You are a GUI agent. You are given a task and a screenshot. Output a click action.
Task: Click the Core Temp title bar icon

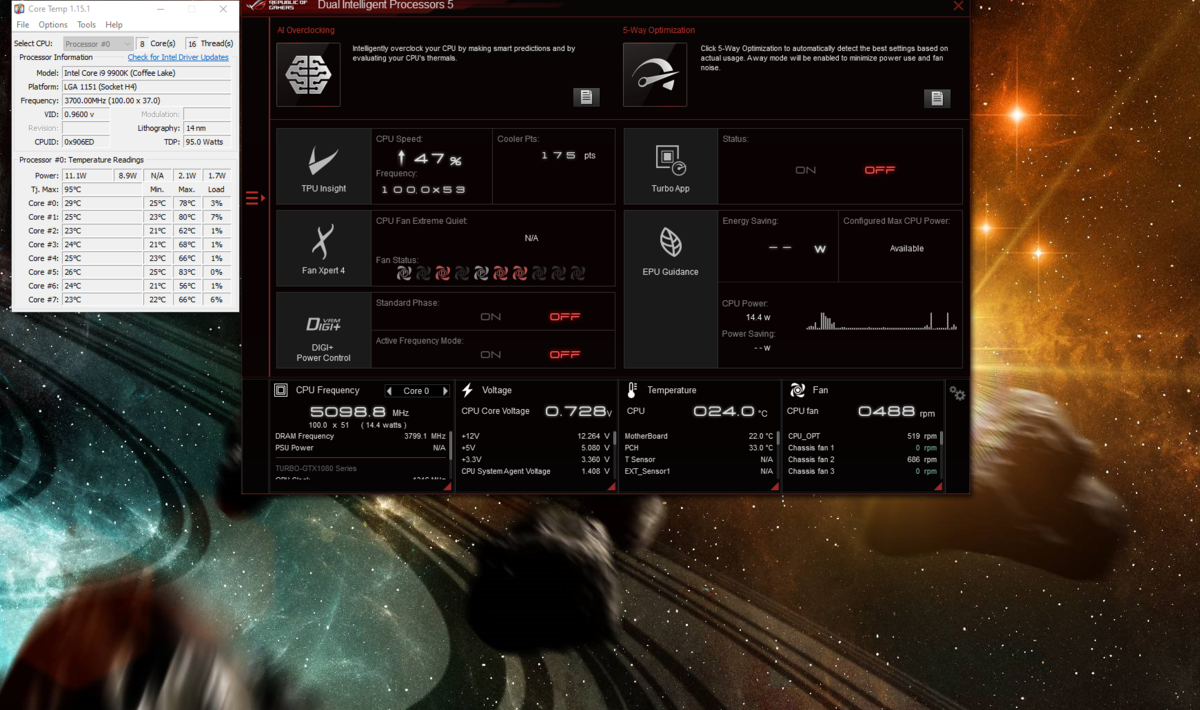tap(19, 9)
